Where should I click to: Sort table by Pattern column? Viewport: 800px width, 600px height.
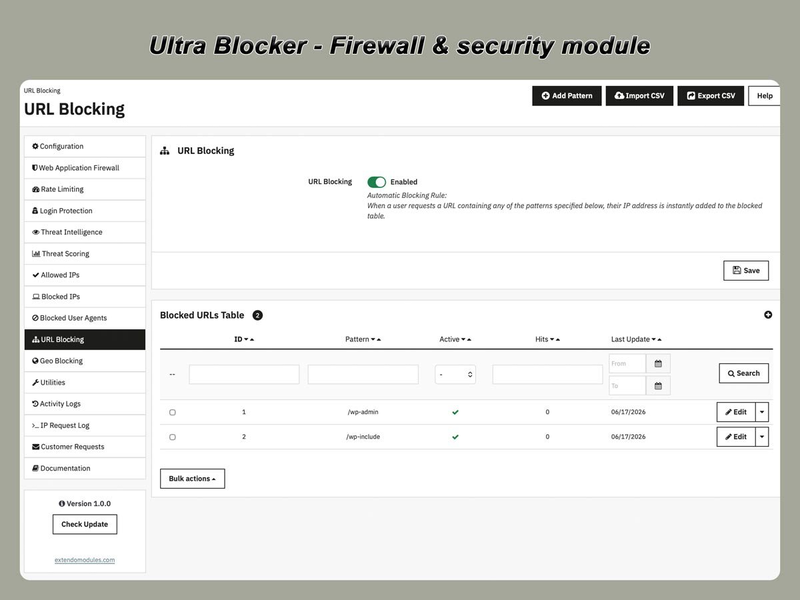pyautogui.click(x=363, y=339)
